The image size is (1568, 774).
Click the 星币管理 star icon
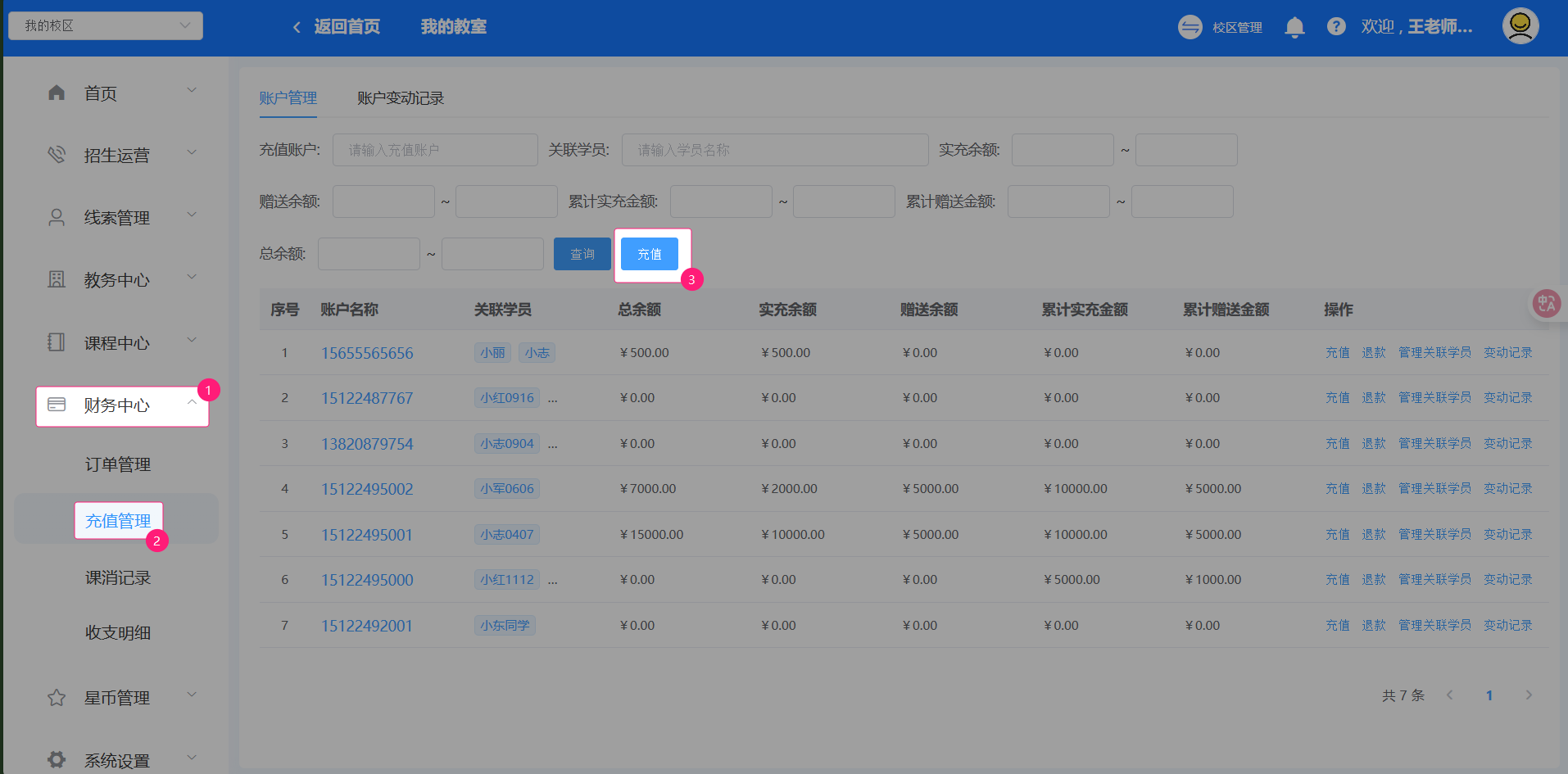coord(57,698)
